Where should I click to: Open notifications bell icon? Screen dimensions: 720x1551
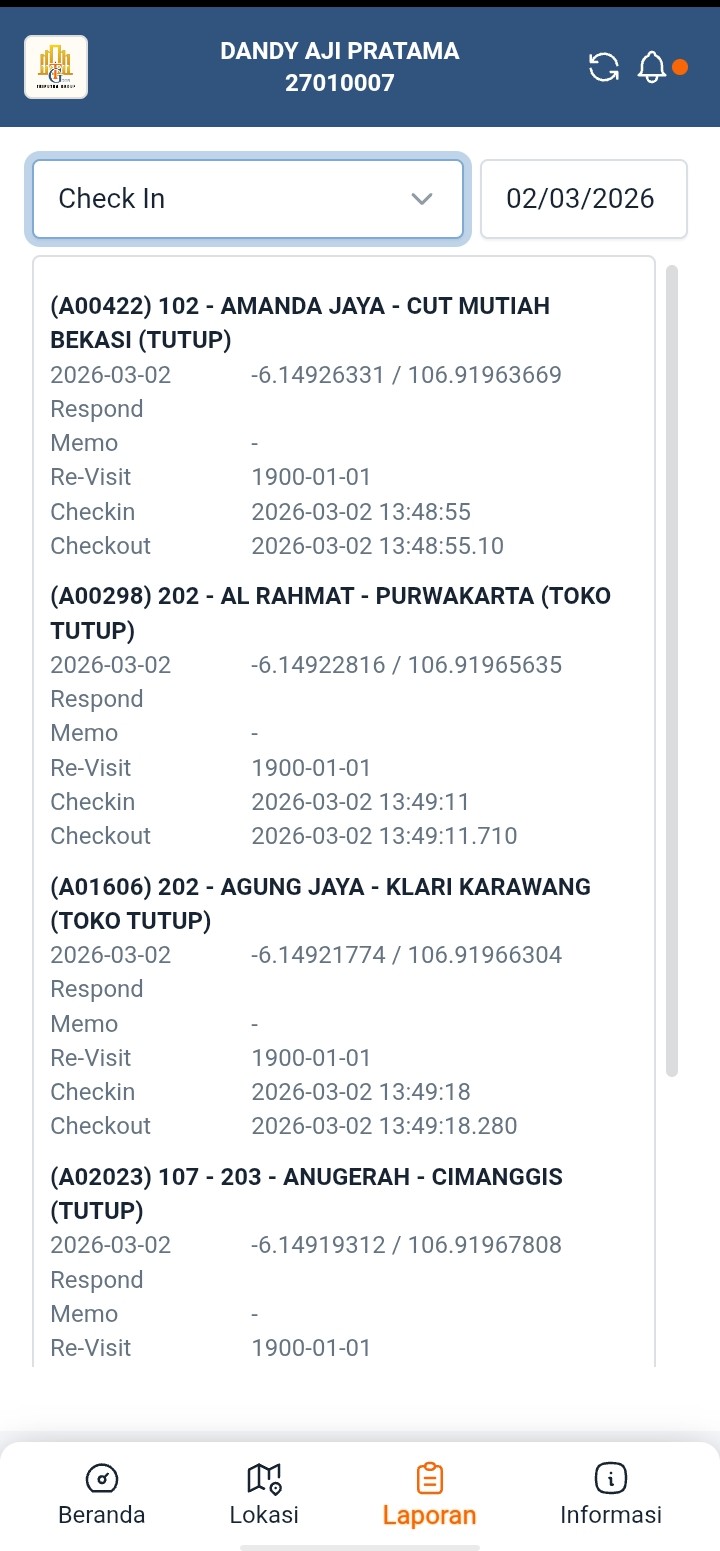[x=651, y=67]
